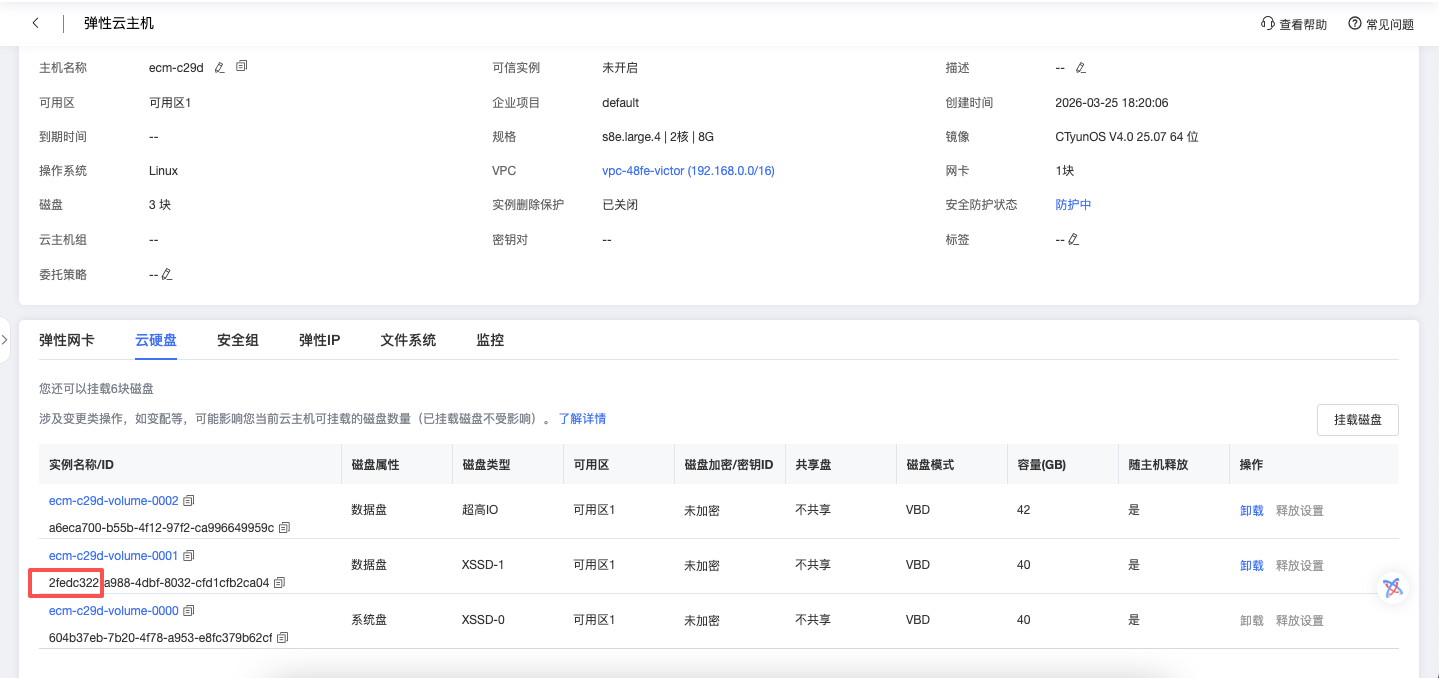The width and height of the screenshot is (1439, 678).
Task: Switch to the 弹性网卡 tab
Action: coord(67,340)
